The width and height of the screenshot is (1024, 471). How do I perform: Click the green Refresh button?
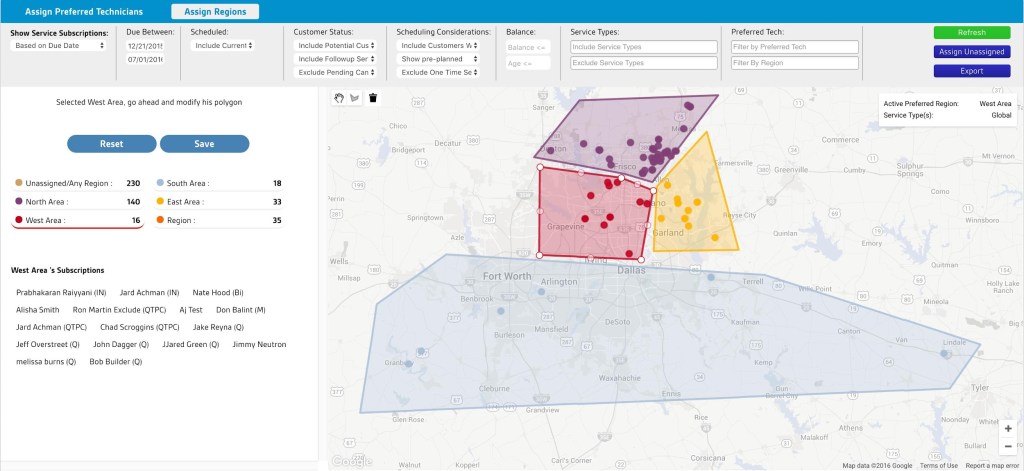click(x=971, y=33)
